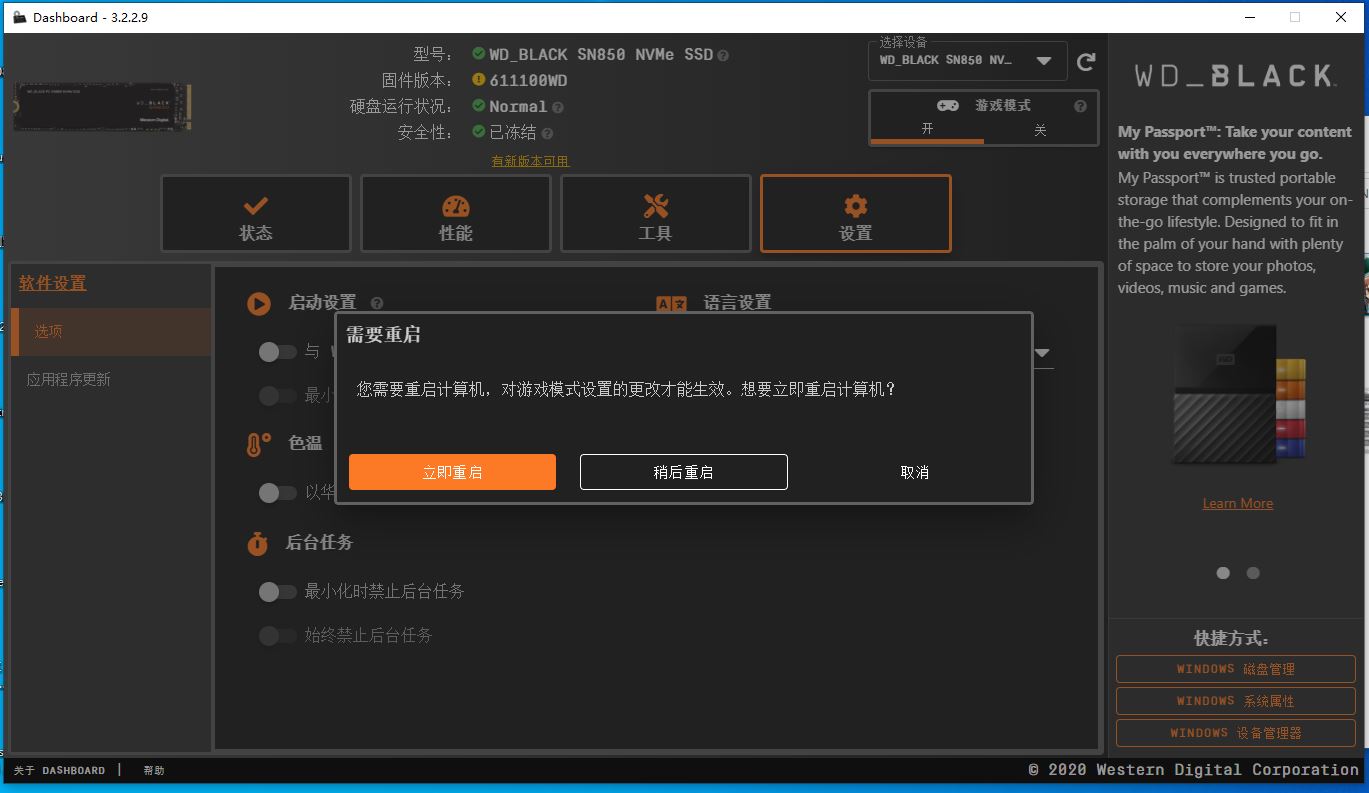Enable the 最小化时禁止后台任务 toggle
This screenshot has height=793, width=1369.
[278, 592]
